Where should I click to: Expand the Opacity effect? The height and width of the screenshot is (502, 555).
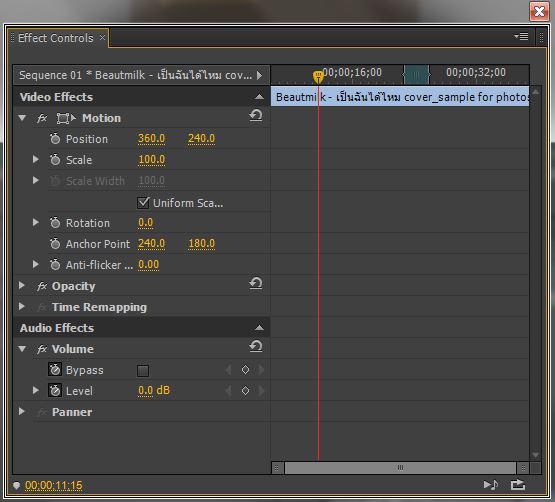[22, 285]
